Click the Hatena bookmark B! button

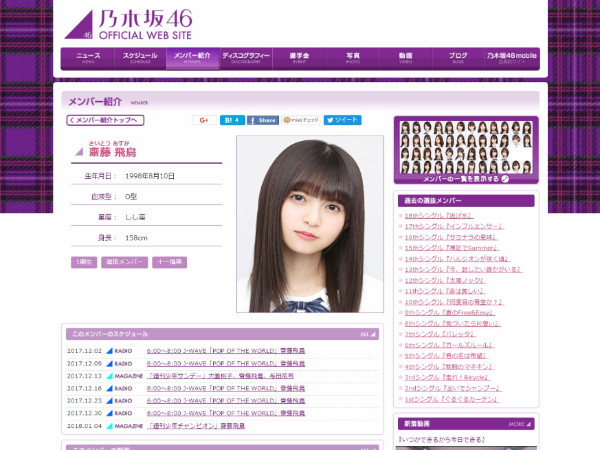coord(232,120)
